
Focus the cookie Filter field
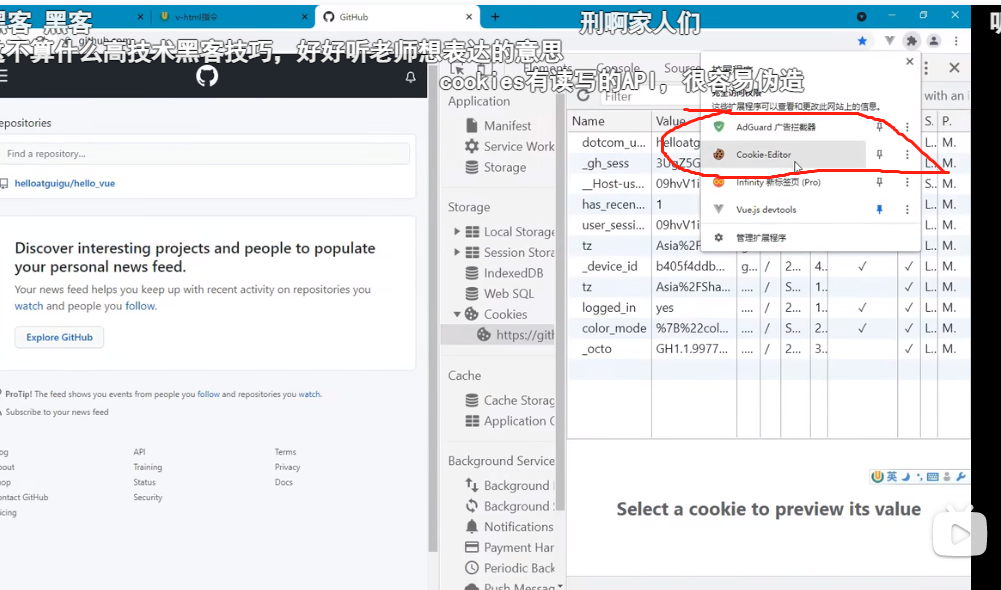(648, 96)
